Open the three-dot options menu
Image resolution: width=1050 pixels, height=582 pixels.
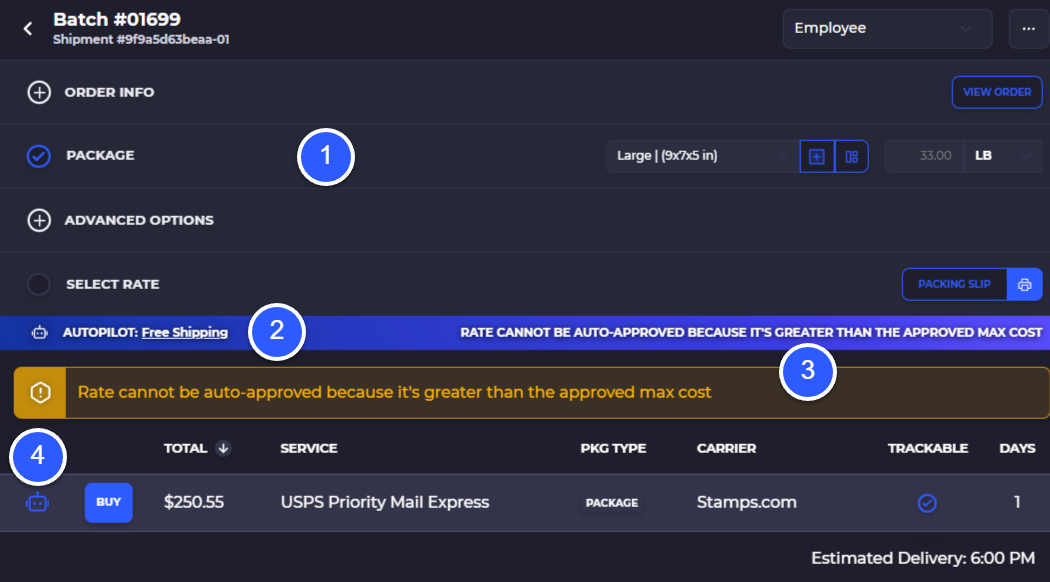coord(1028,28)
